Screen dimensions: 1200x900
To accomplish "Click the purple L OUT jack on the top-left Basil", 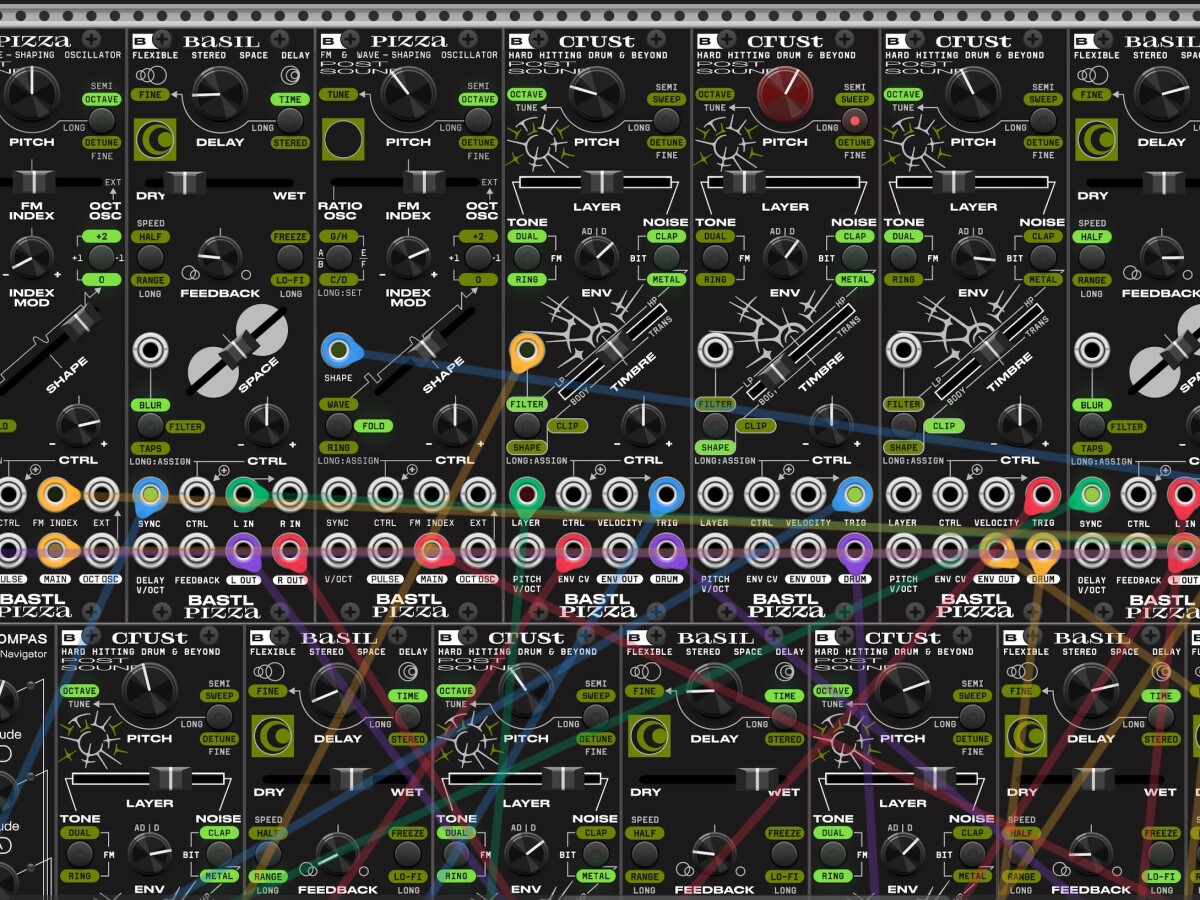I will tap(243, 550).
